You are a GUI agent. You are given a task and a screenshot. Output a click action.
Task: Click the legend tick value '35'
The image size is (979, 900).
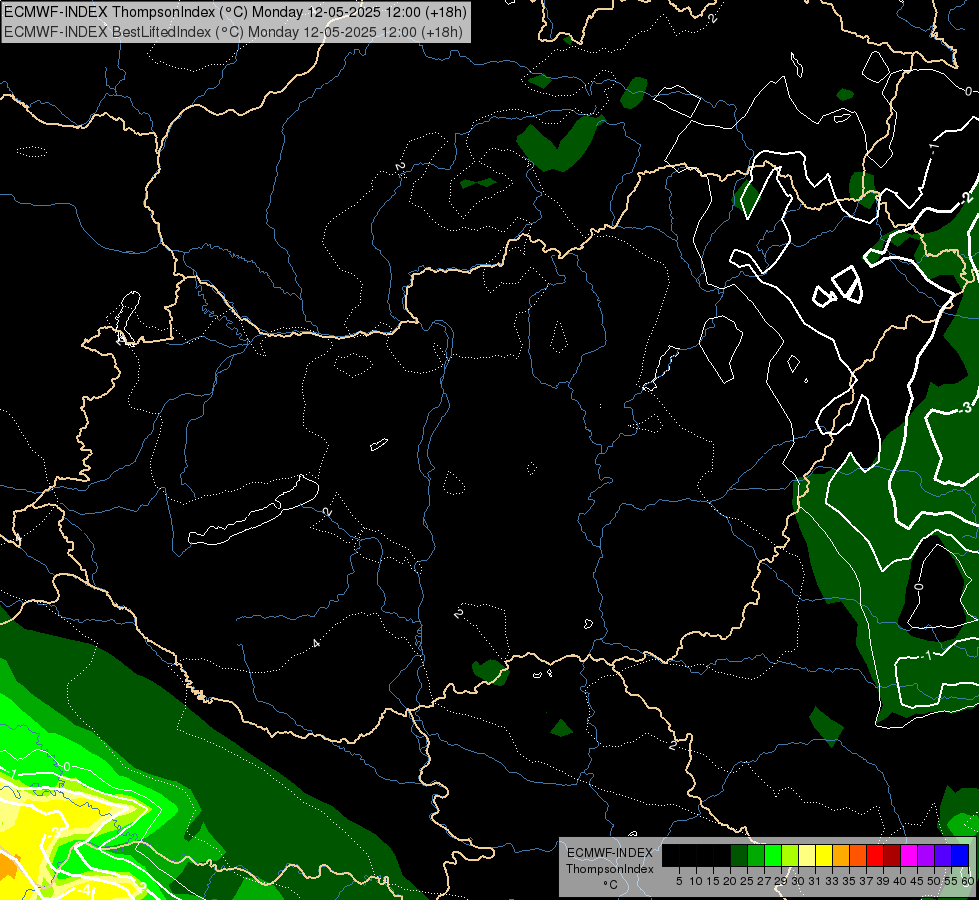849,881
